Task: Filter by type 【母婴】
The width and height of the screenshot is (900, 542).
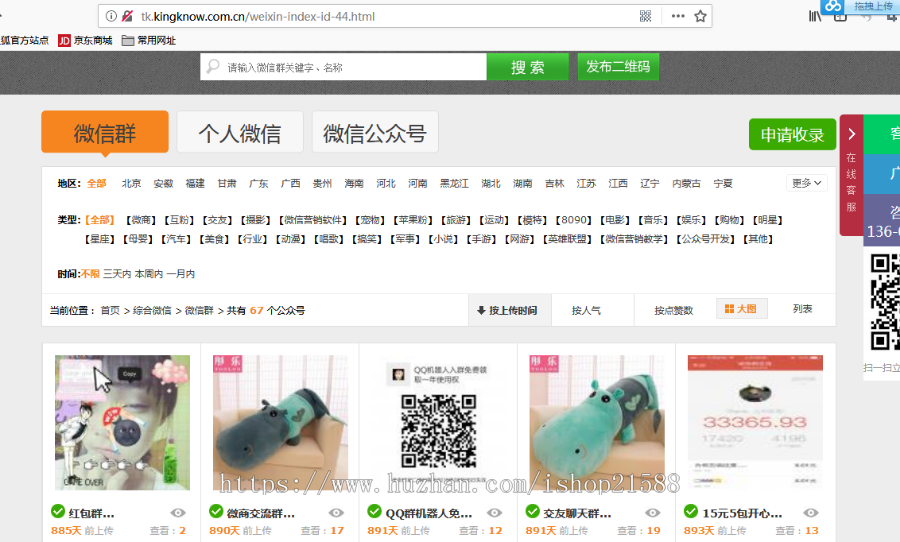Action: click(138, 239)
